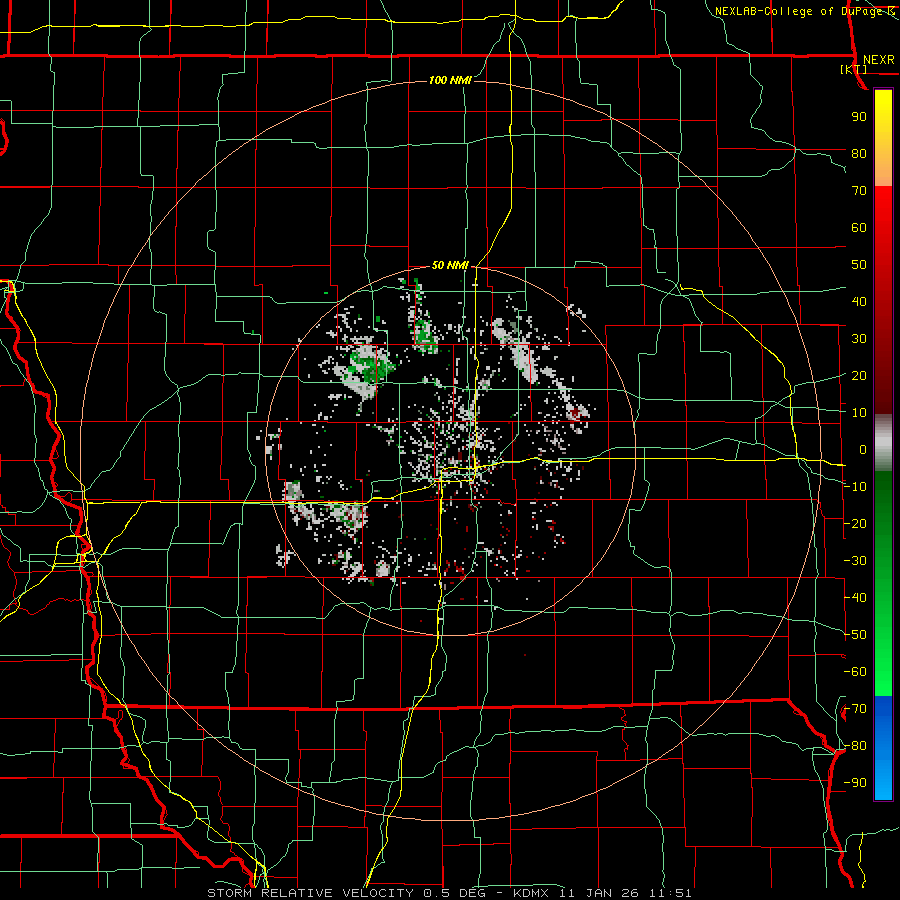
Task: Select the "NEXR" label above the color scale
Action: coord(878,60)
